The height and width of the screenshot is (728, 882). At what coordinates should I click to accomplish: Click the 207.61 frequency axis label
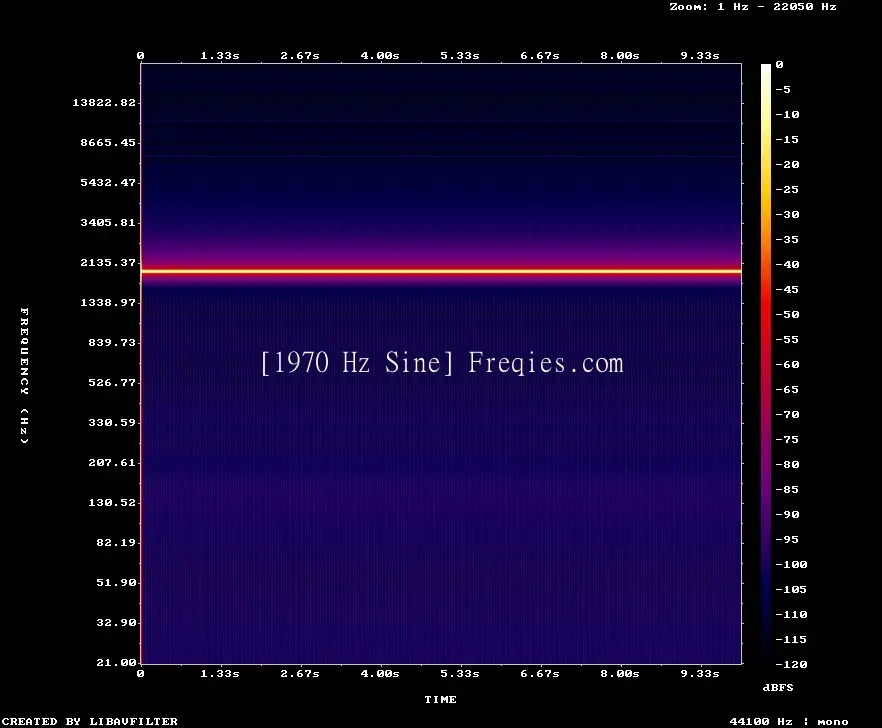(x=112, y=462)
